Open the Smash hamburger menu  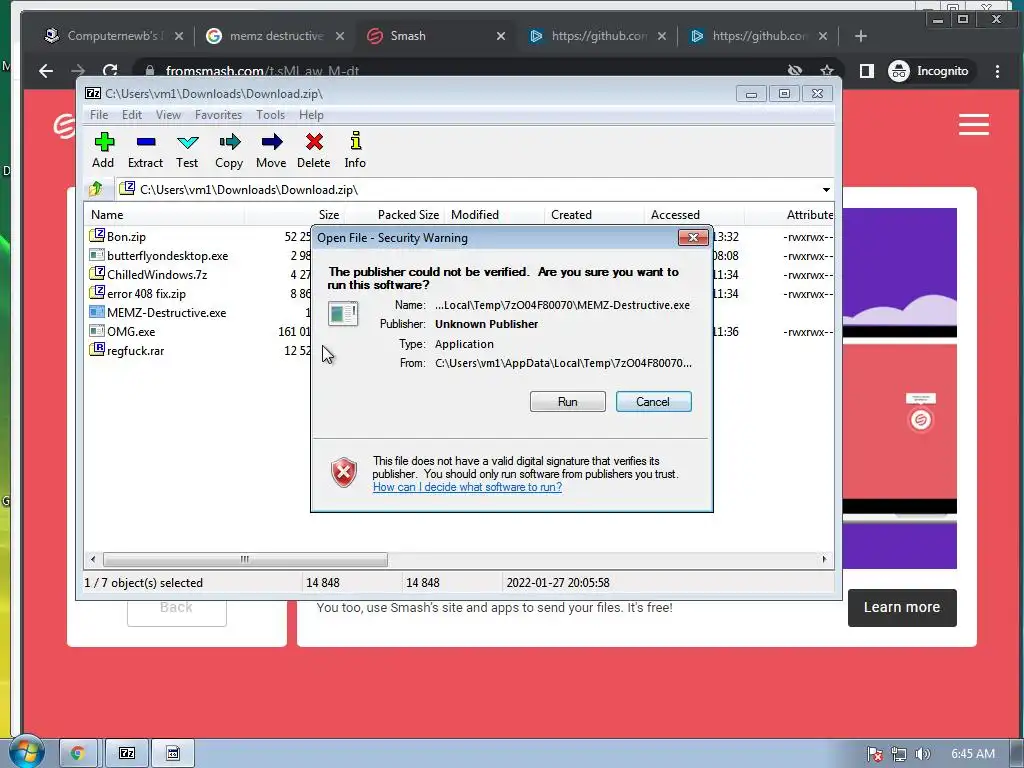[x=974, y=124]
